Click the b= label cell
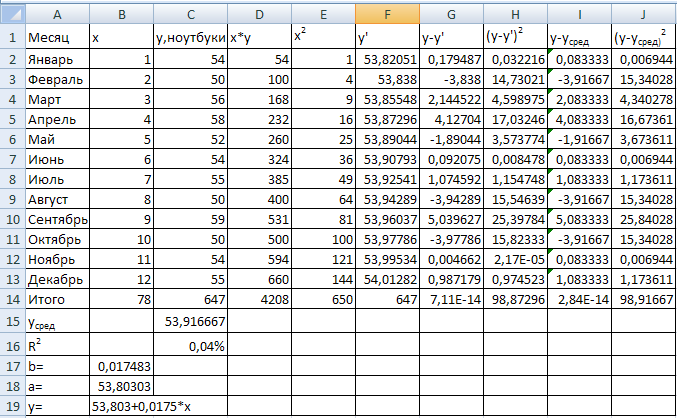This screenshot has width=677, height=418. 57,366
